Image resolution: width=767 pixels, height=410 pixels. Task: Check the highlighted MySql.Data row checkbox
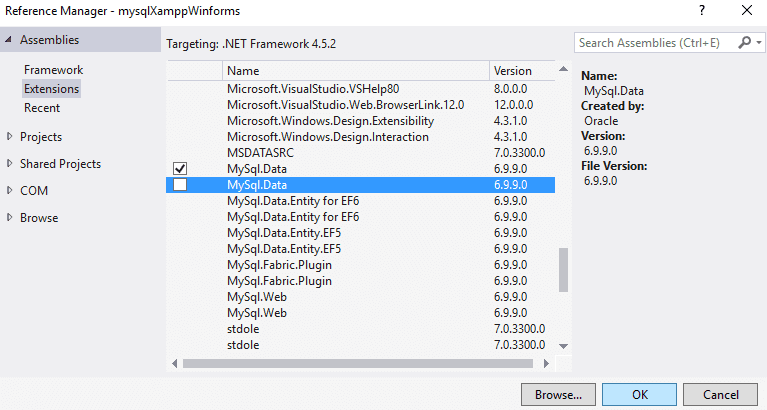[180, 184]
